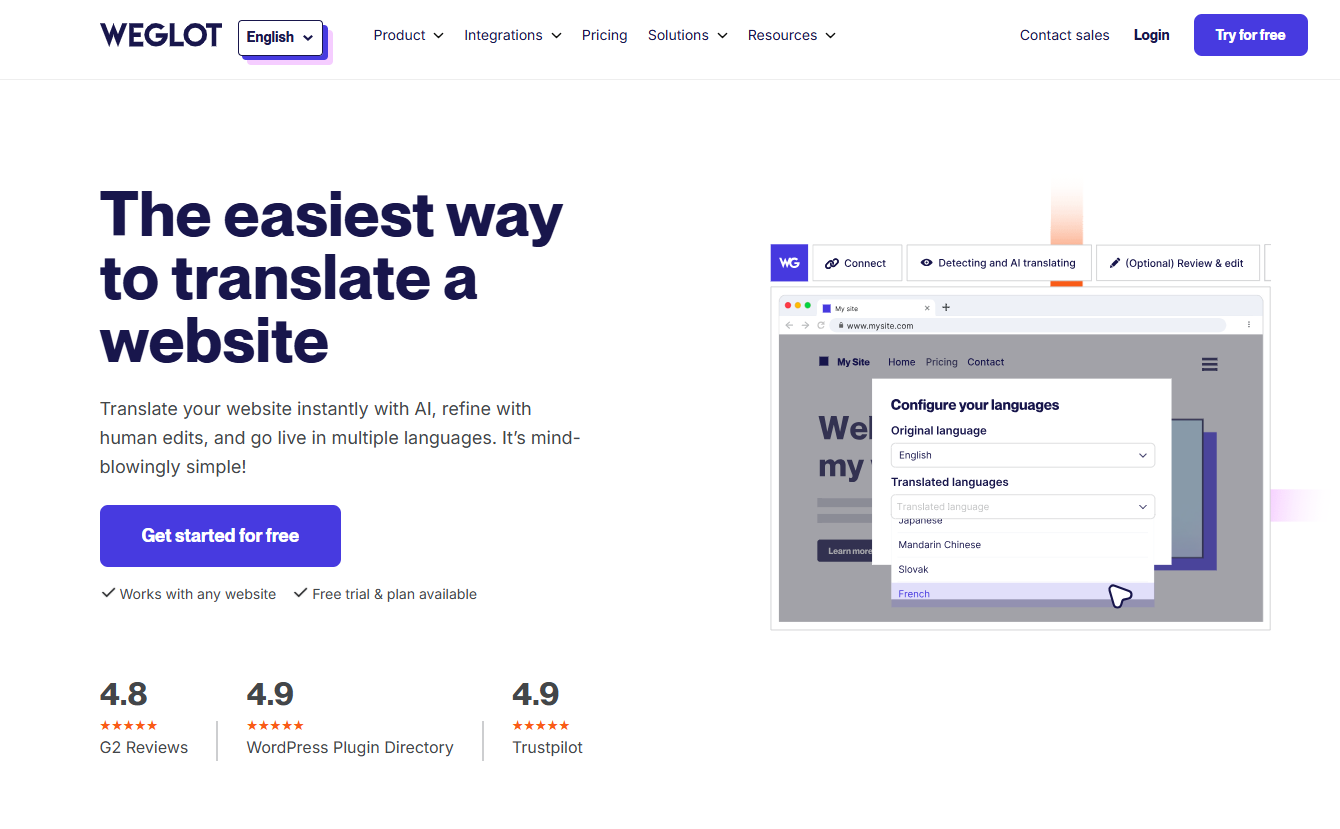The width and height of the screenshot is (1340, 829).
Task: Click the mock browser forward arrow
Action: point(805,325)
